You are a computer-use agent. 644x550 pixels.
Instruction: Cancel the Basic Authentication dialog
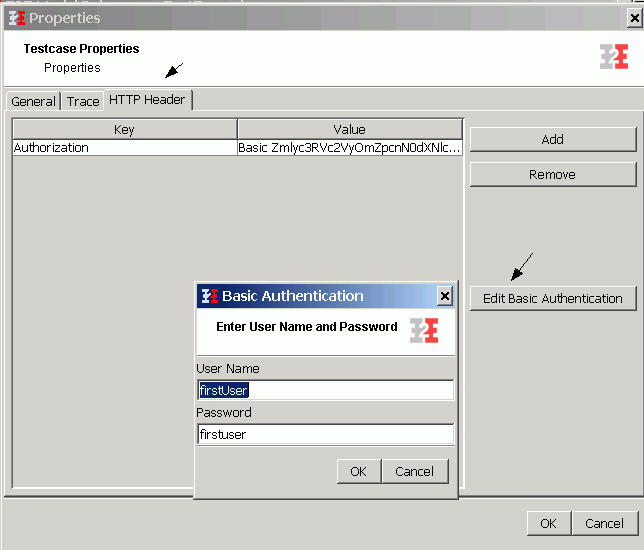[414, 471]
